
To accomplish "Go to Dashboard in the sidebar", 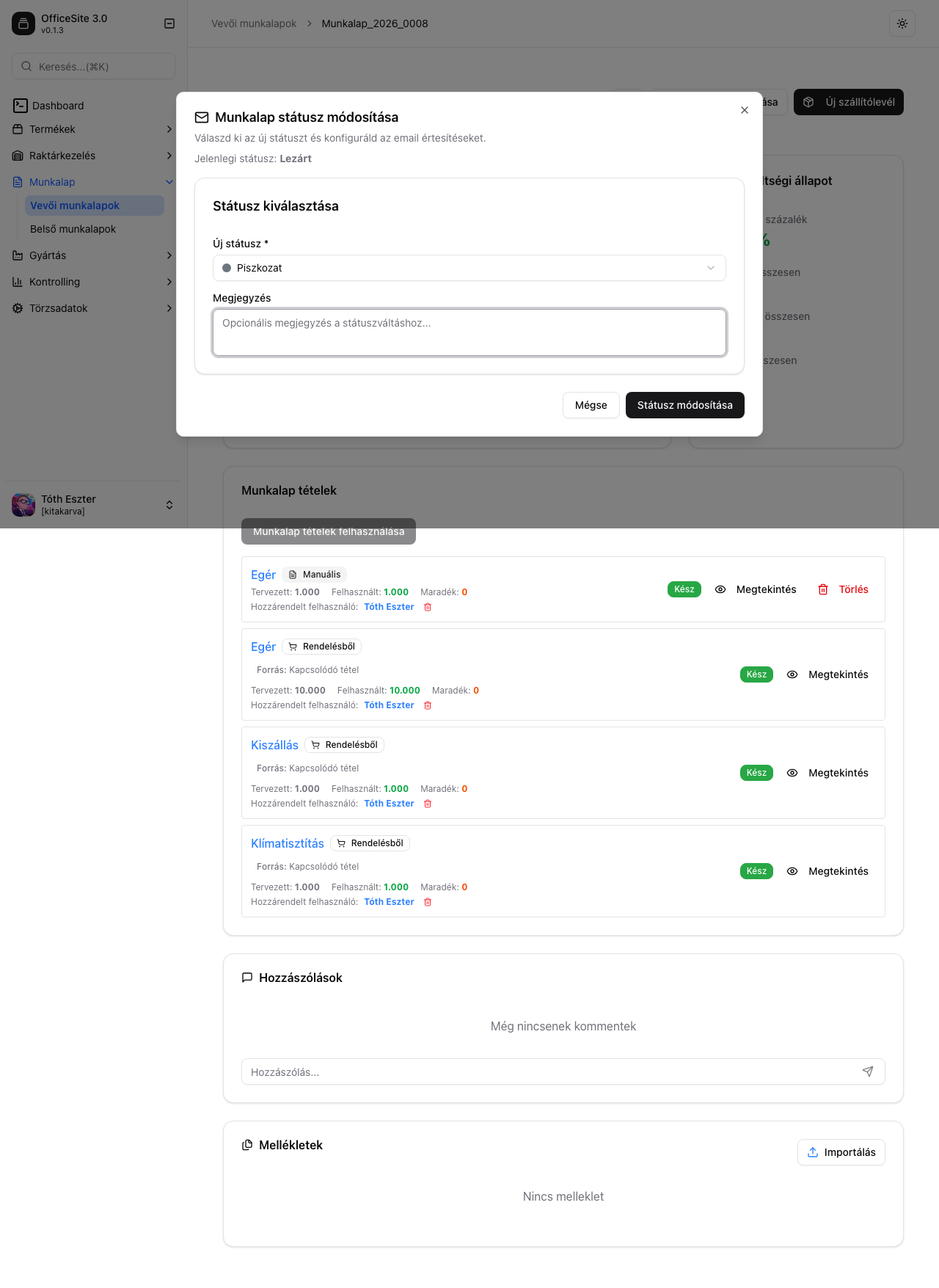I will (x=58, y=106).
